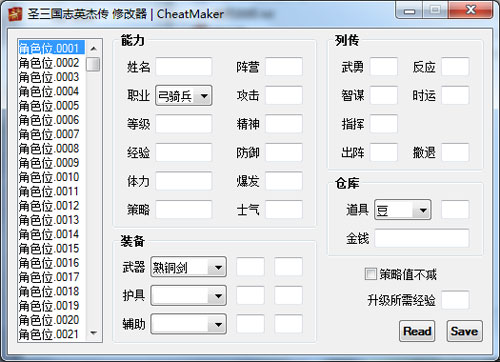Focus second value field next to 武器
Viewport: 500px width, 362px height.
tap(288, 267)
